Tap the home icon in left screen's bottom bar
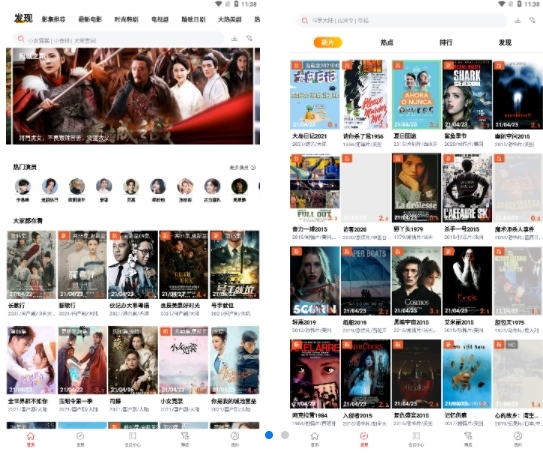Screen dimensions: 543x456 [x=31, y=436]
